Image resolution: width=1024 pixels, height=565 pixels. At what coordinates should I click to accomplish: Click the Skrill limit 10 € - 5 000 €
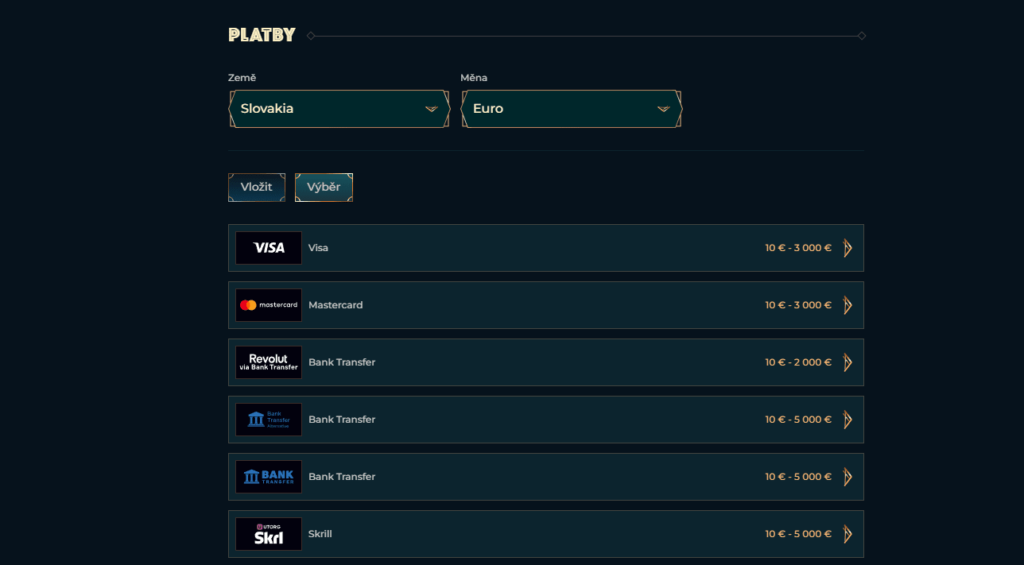tap(798, 534)
